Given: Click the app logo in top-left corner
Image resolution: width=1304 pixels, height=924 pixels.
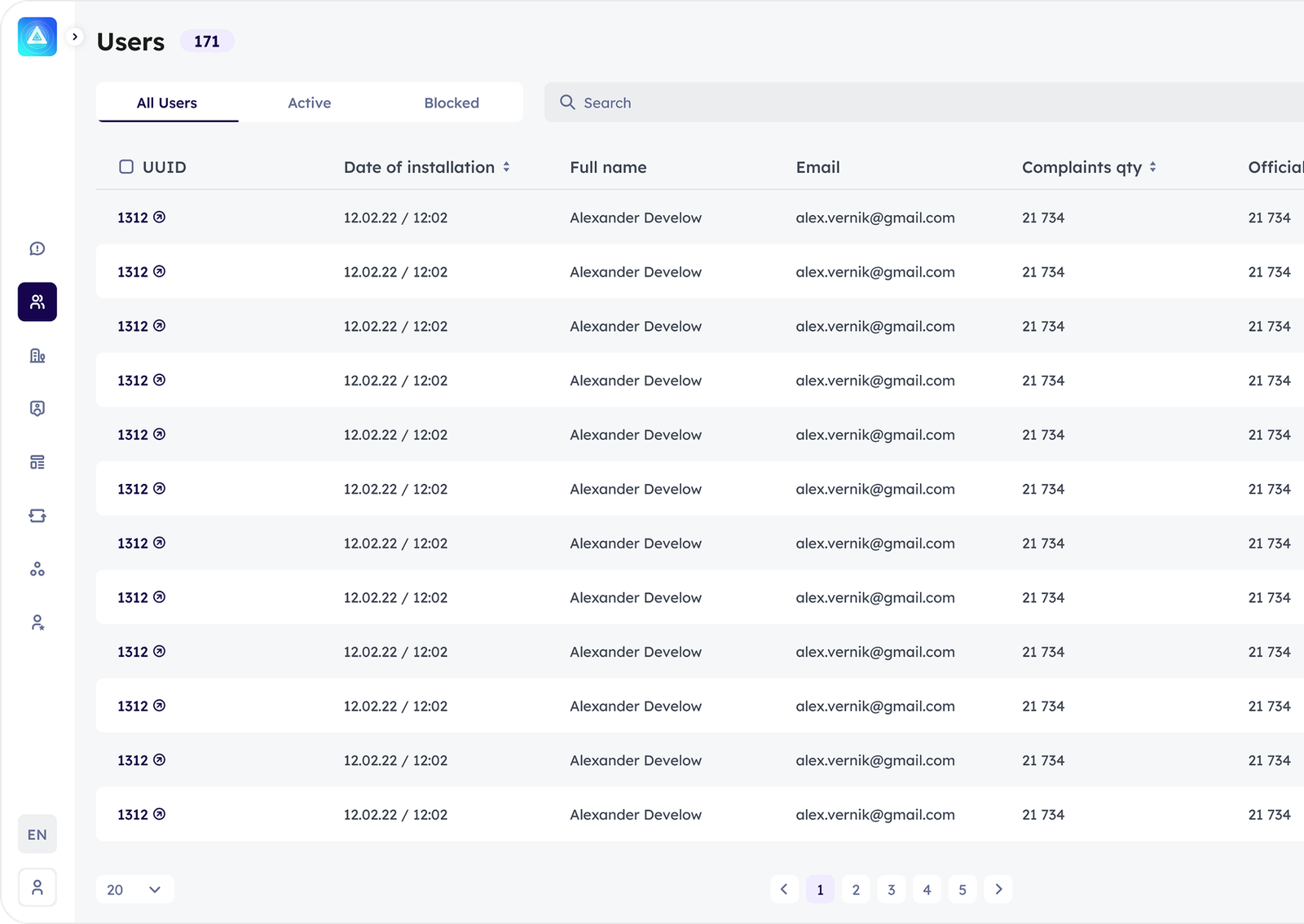Looking at the screenshot, I should pos(37,37).
